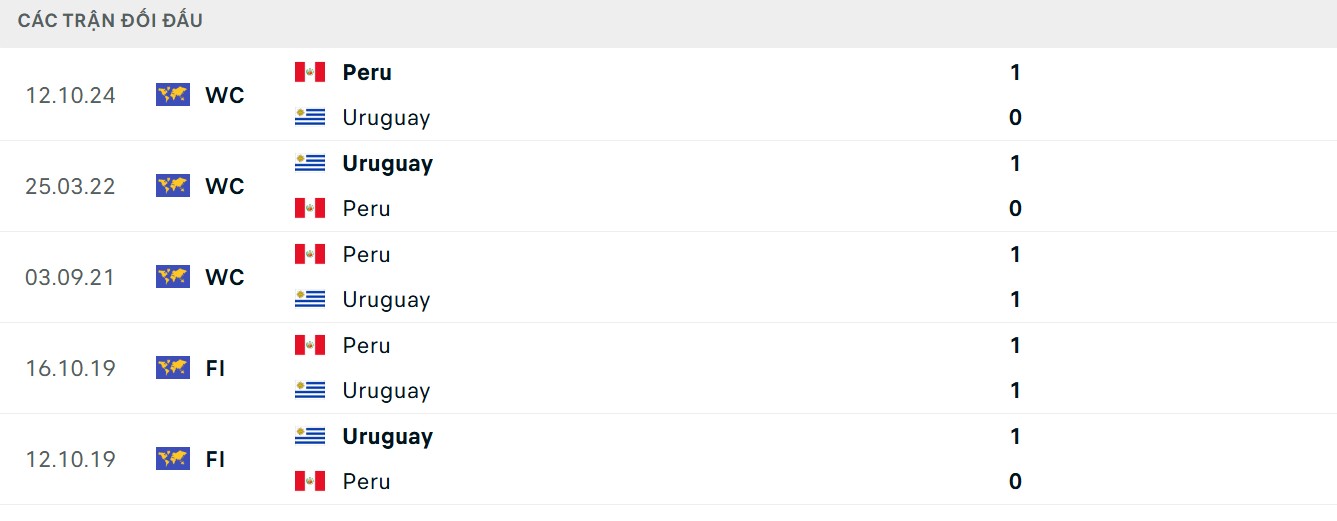Viewport: 1337px width, 521px height.
Task: Click Peru score in 25.03.22 match
Action: [1015, 208]
